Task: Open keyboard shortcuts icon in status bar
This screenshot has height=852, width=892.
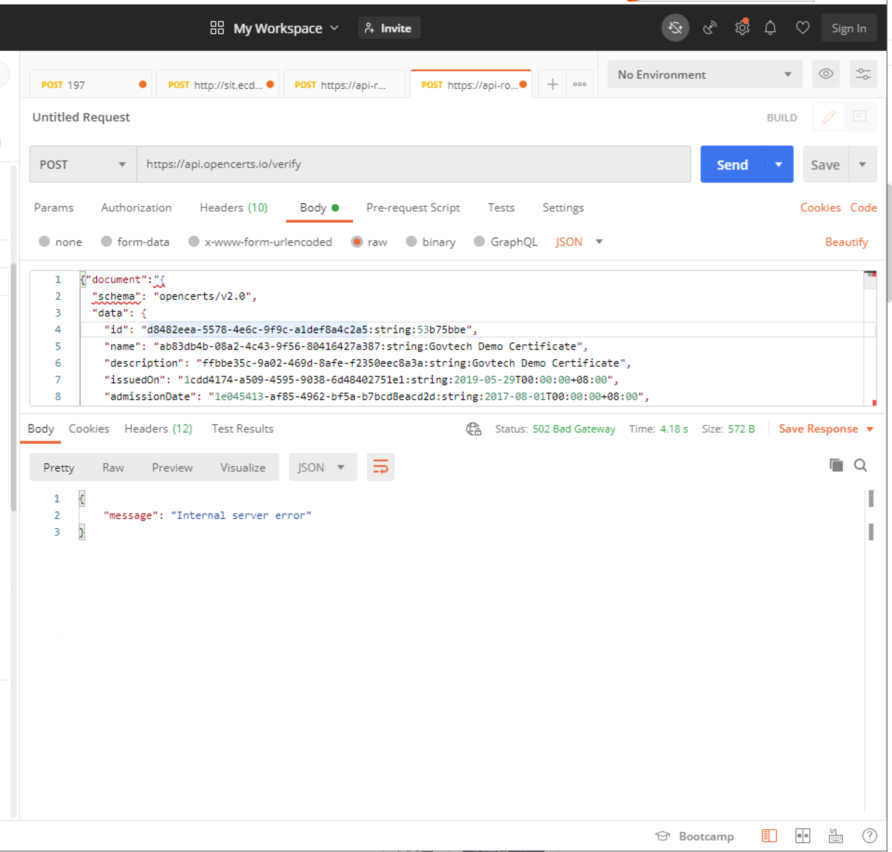Action: tap(835, 835)
